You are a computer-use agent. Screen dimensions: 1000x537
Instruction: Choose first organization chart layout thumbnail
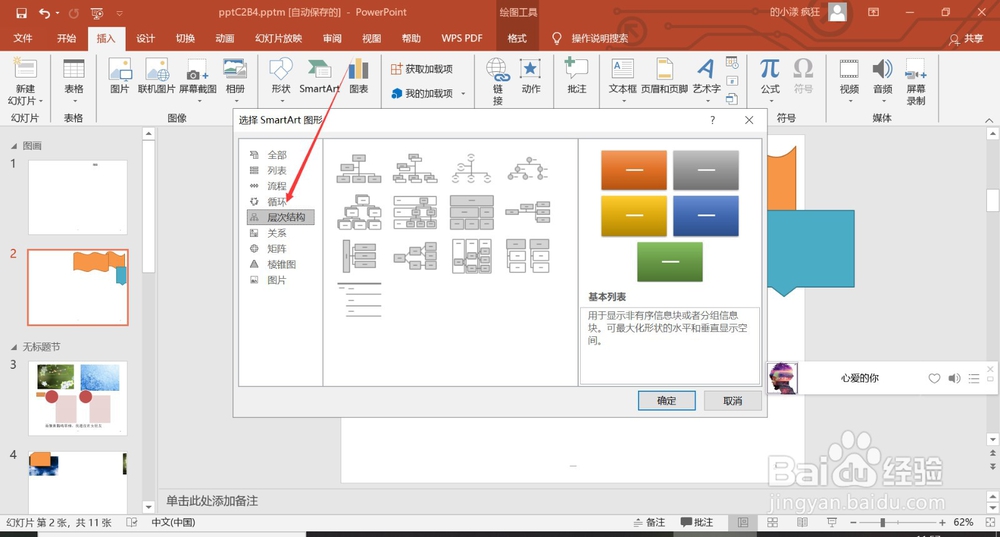[358, 168]
